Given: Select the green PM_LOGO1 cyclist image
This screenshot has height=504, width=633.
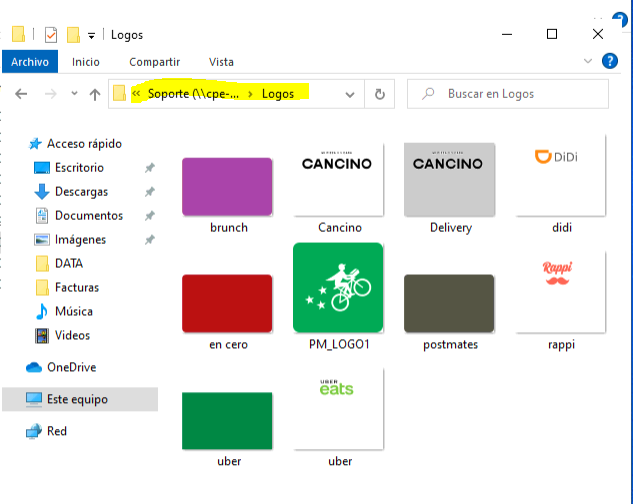Looking at the screenshot, I should pyautogui.click(x=338, y=288).
